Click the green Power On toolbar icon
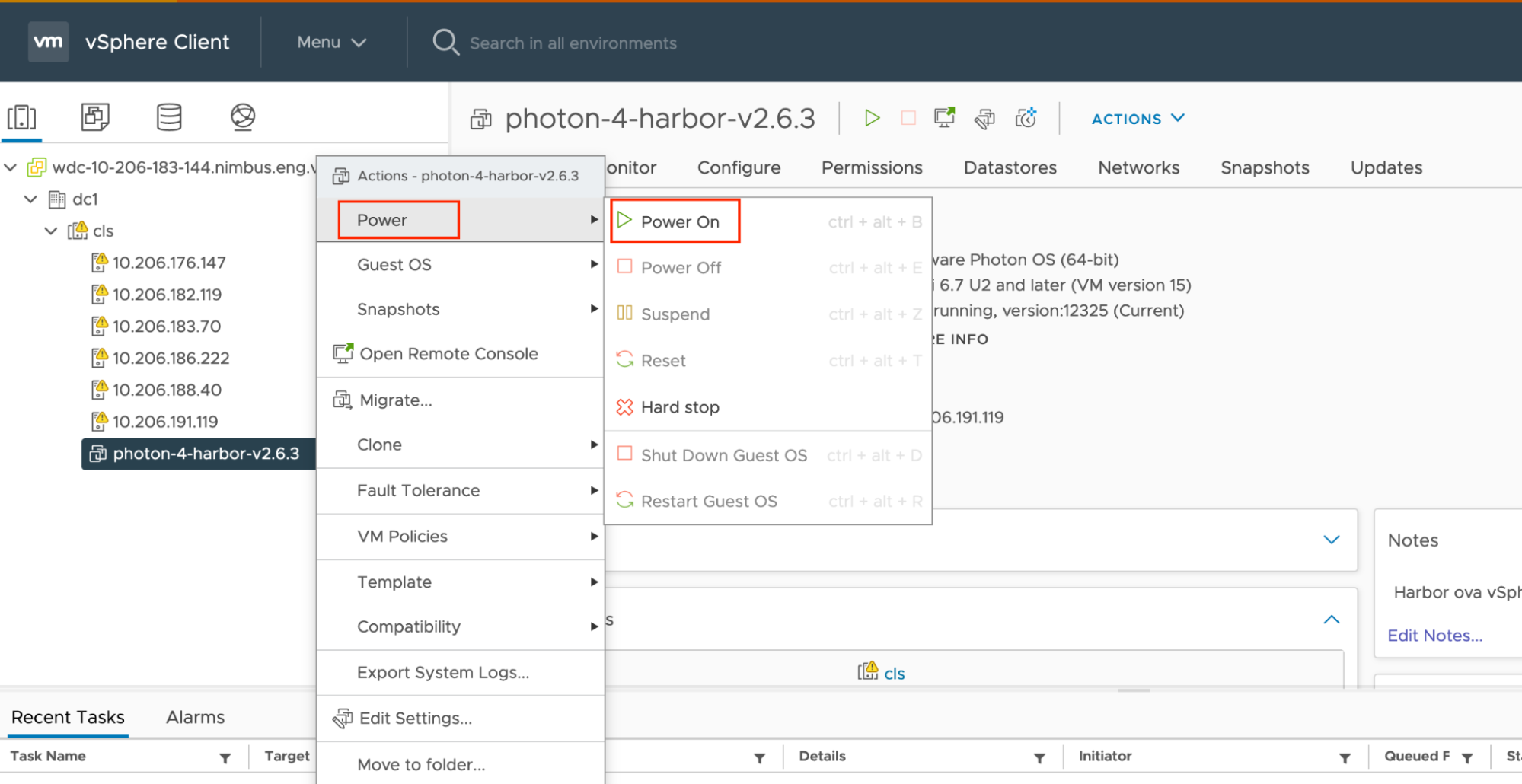This screenshot has height=784, width=1522. coord(872,118)
